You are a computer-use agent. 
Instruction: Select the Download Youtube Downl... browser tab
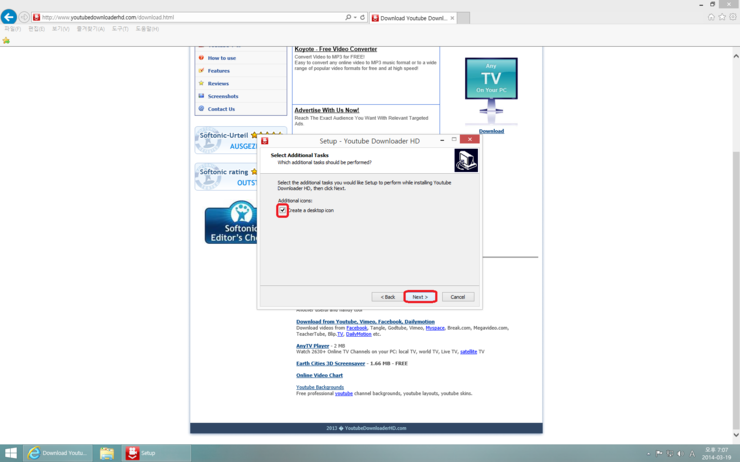click(413, 18)
